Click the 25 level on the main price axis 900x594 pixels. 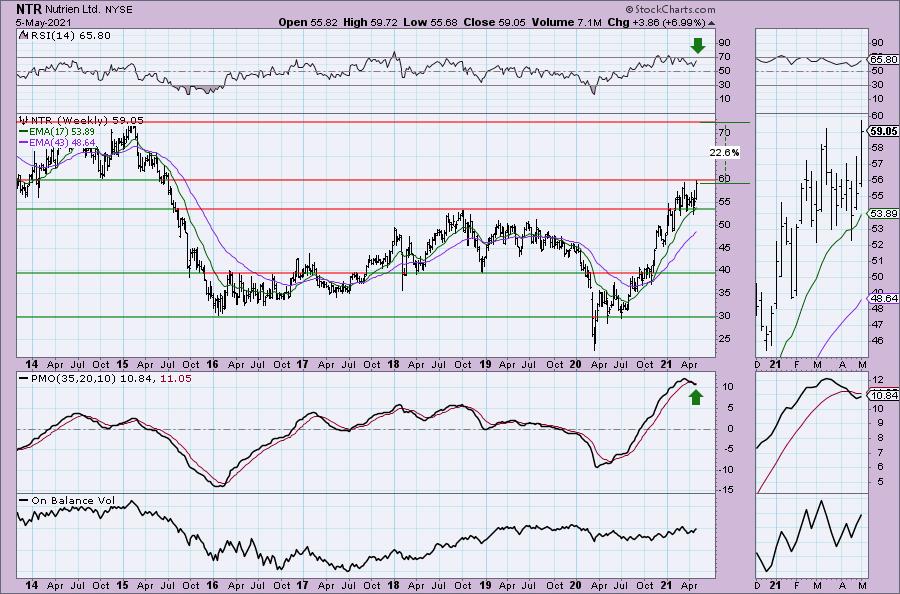point(724,339)
